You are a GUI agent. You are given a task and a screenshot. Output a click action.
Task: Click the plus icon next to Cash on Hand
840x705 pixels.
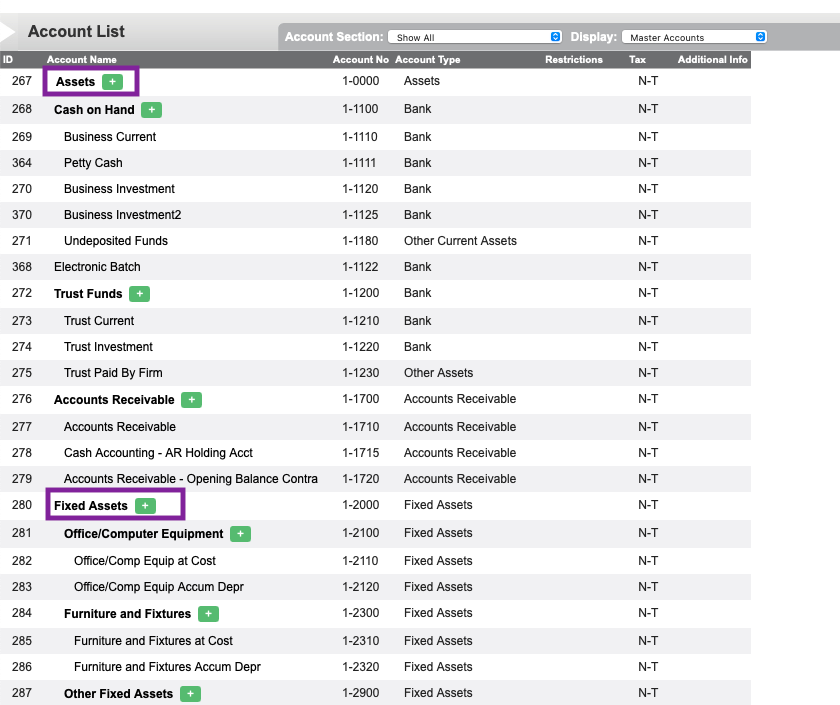tap(151, 110)
